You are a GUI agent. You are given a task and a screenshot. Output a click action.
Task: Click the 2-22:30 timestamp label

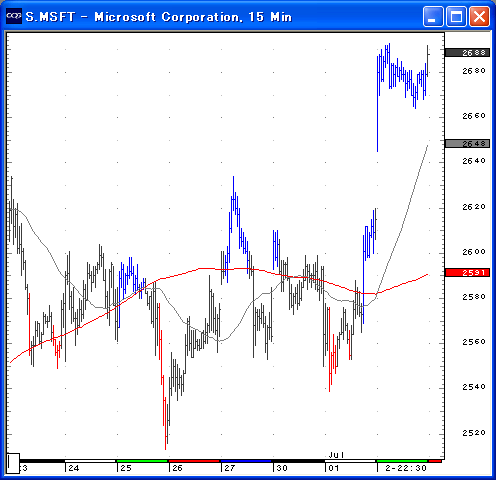(406, 468)
